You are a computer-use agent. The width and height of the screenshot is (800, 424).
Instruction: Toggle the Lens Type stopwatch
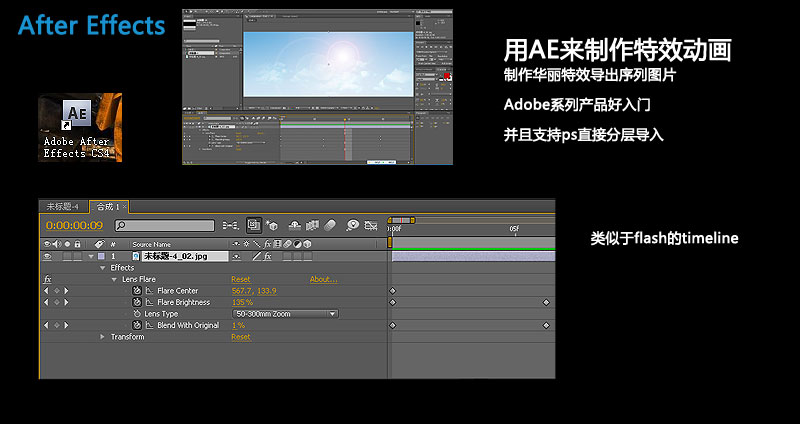pyautogui.click(x=137, y=314)
